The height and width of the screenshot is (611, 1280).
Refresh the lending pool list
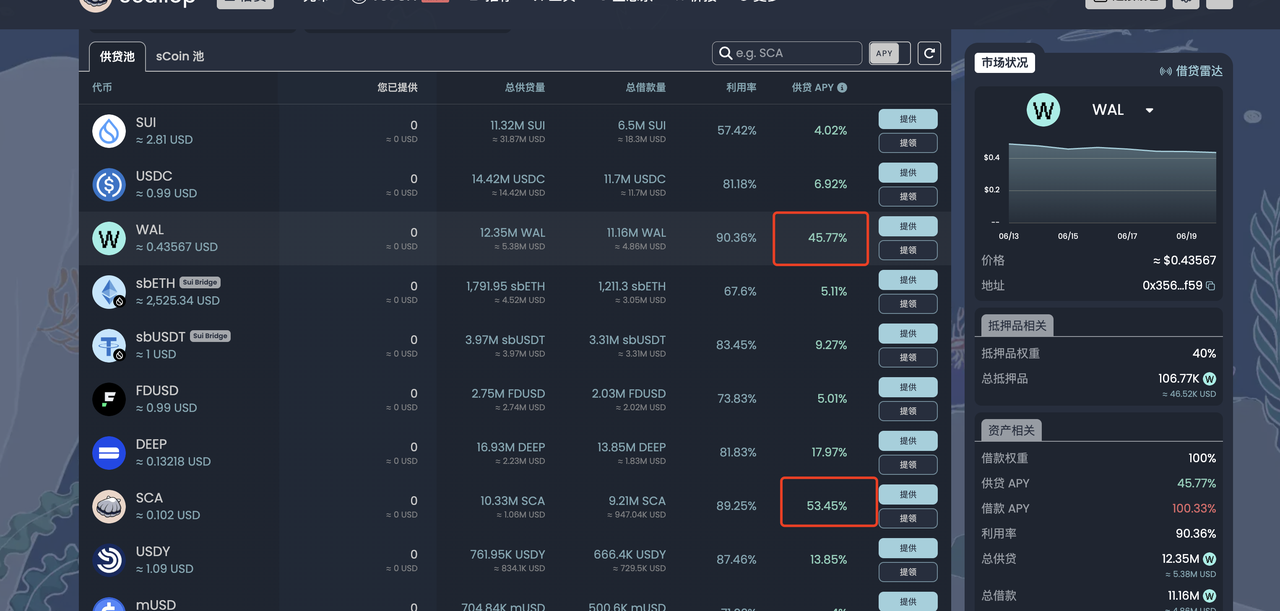[929, 54]
